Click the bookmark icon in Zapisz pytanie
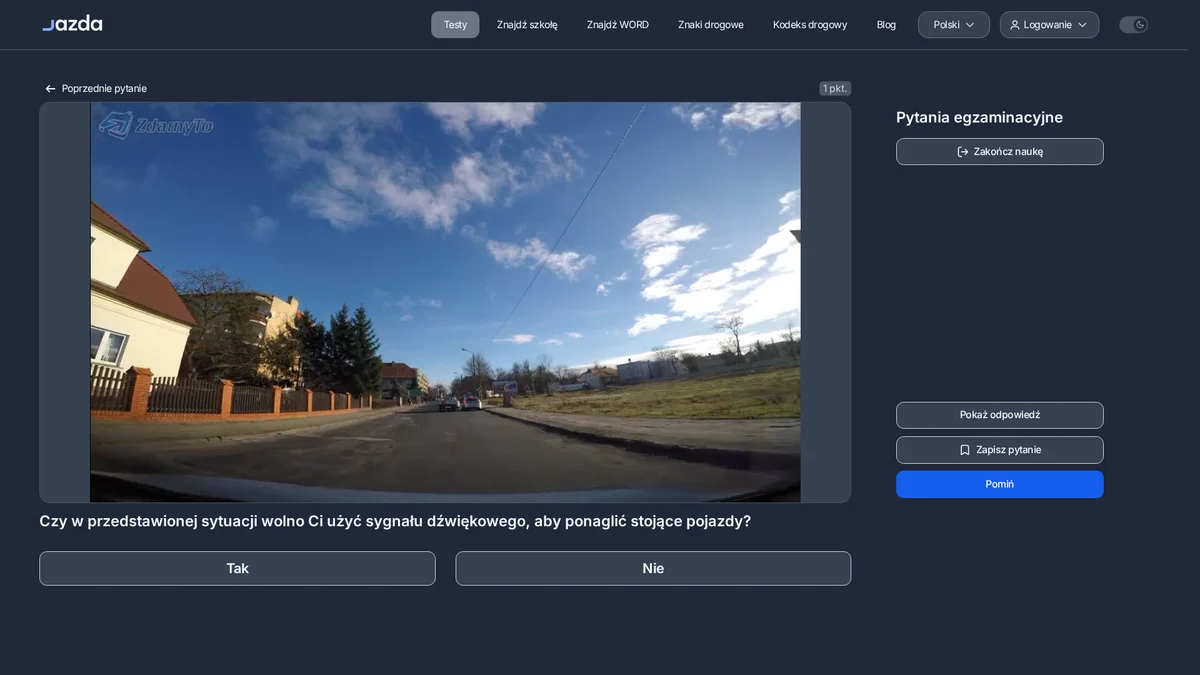1200x675 pixels. (965, 450)
